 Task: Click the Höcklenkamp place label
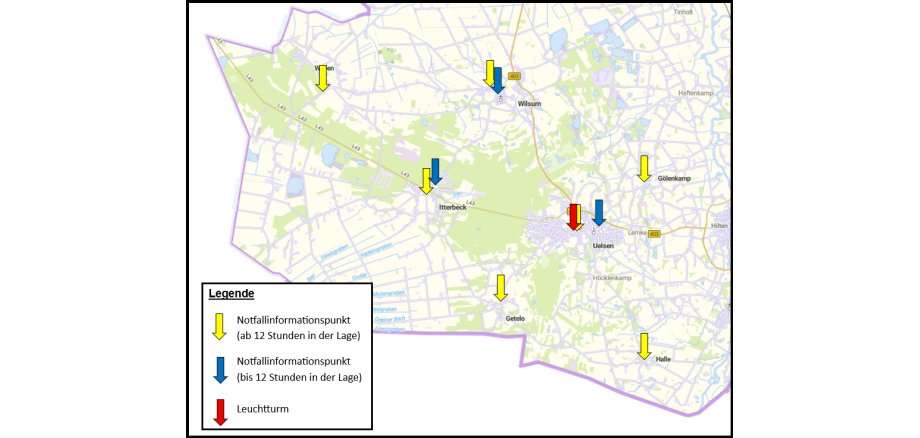(x=613, y=277)
